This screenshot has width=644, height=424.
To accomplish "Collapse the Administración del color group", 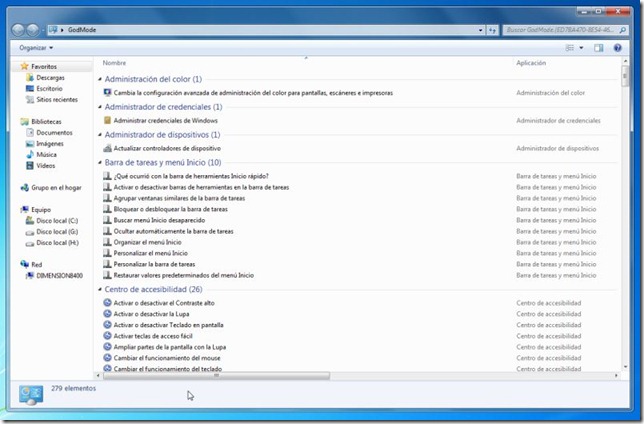I will click(100, 79).
